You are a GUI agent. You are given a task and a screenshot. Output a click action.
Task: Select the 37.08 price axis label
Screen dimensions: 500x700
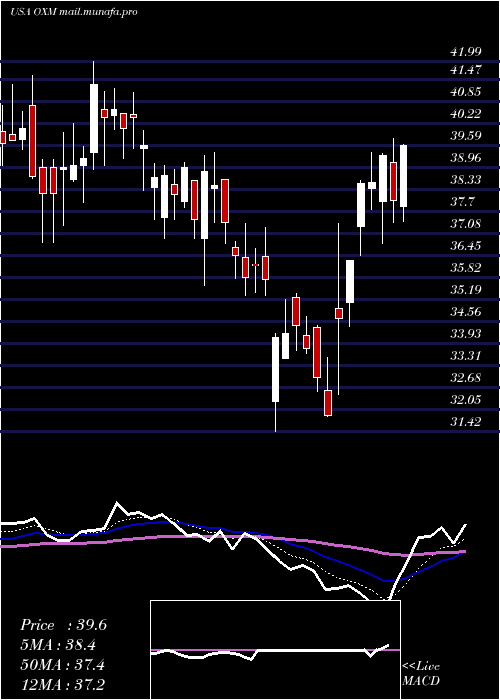point(466,224)
